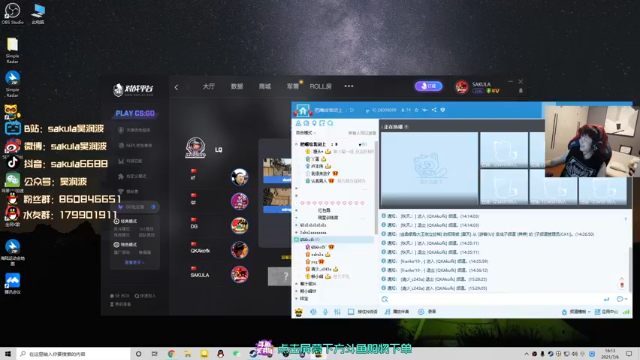Screen dimensions: 640x360
Task: Open Steam from the taskbar
Action: point(253,354)
